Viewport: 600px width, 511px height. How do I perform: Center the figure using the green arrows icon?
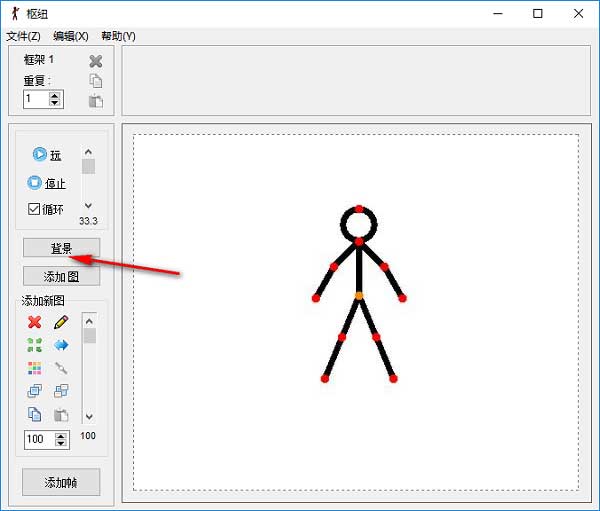(34, 345)
